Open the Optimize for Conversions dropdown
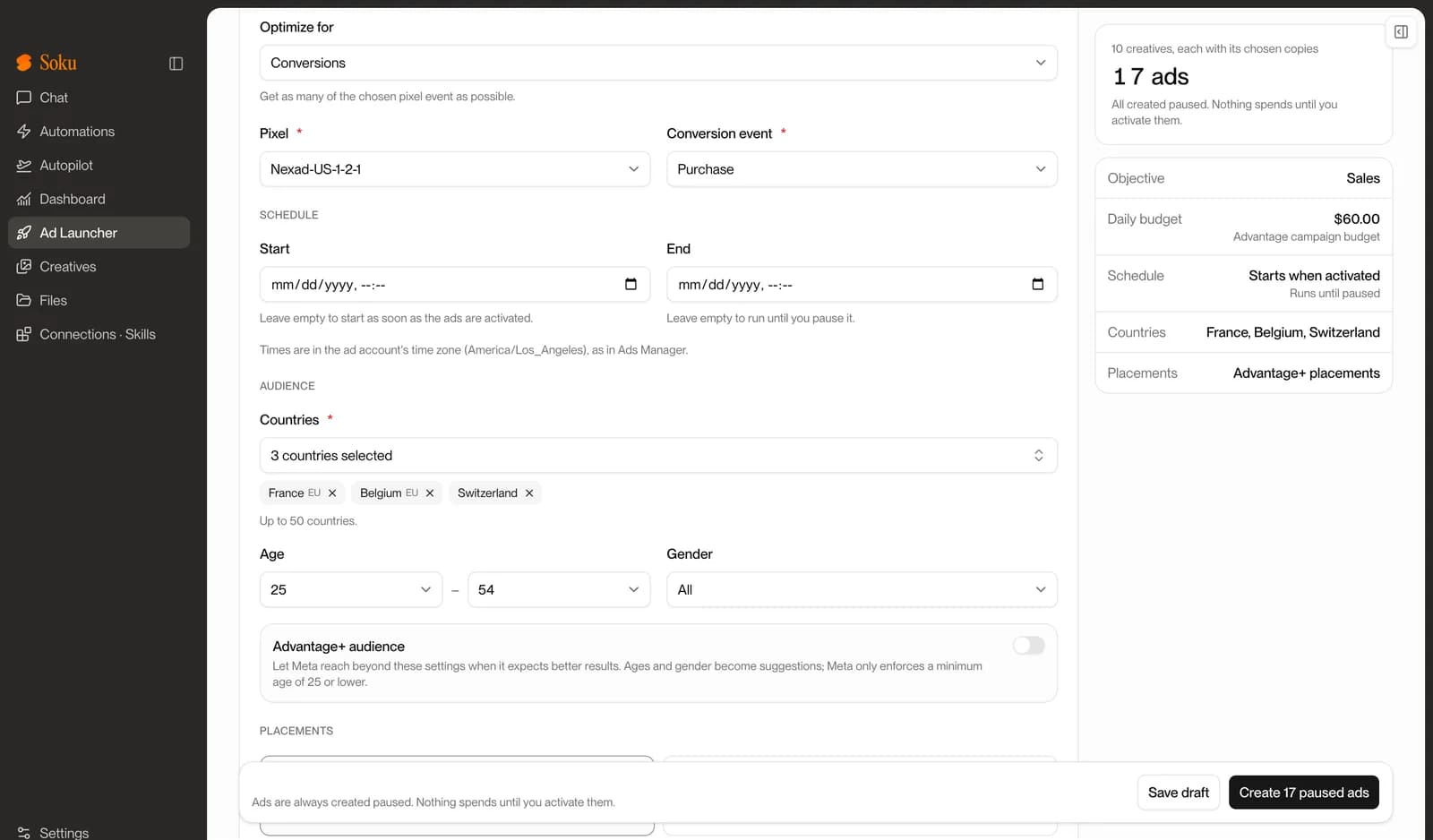1433x840 pixels. (658, 63)
